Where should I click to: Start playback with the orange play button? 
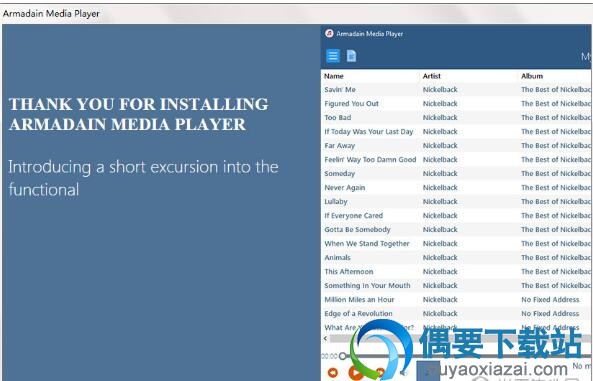pos(356,373)
